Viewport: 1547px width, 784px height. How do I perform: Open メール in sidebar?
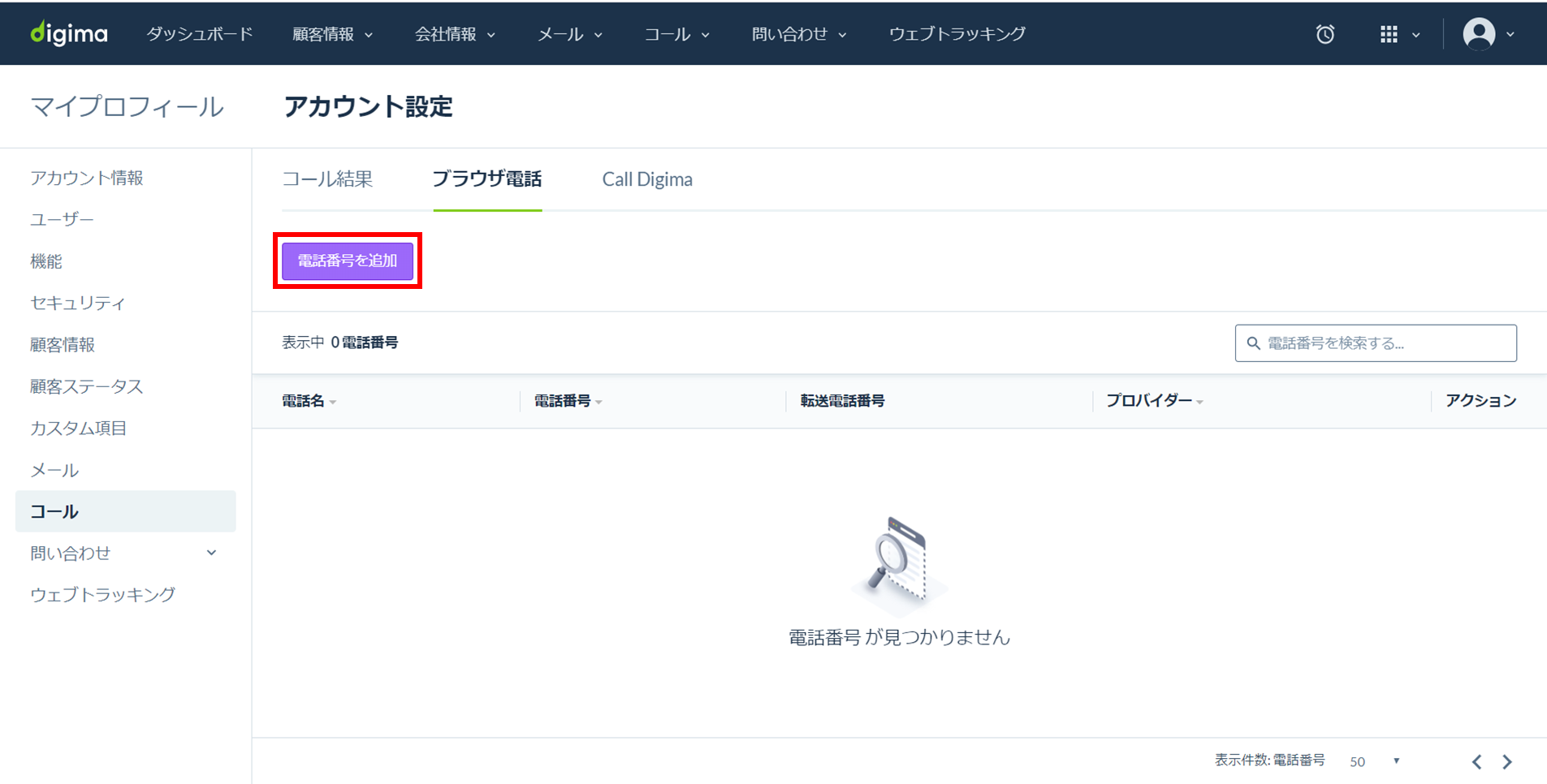pyautogui.click(x=54, y=470)
